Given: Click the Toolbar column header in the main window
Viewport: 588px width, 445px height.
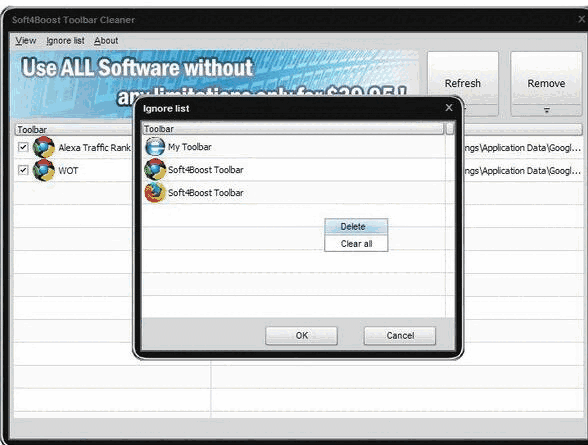Looking at the screenshot, I should tap(74, 130).
